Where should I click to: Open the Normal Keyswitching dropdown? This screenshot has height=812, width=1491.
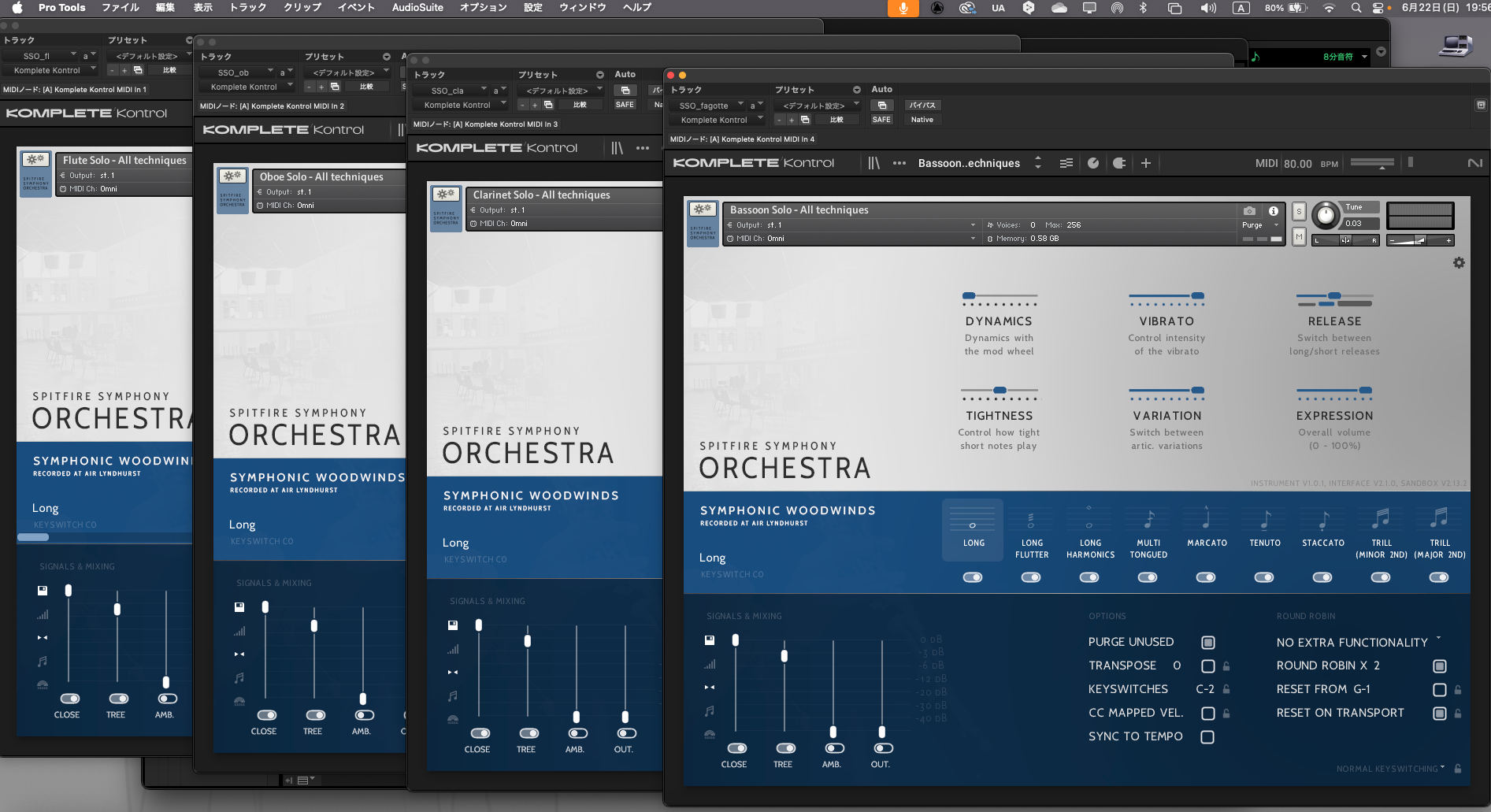click(1390, 769)
